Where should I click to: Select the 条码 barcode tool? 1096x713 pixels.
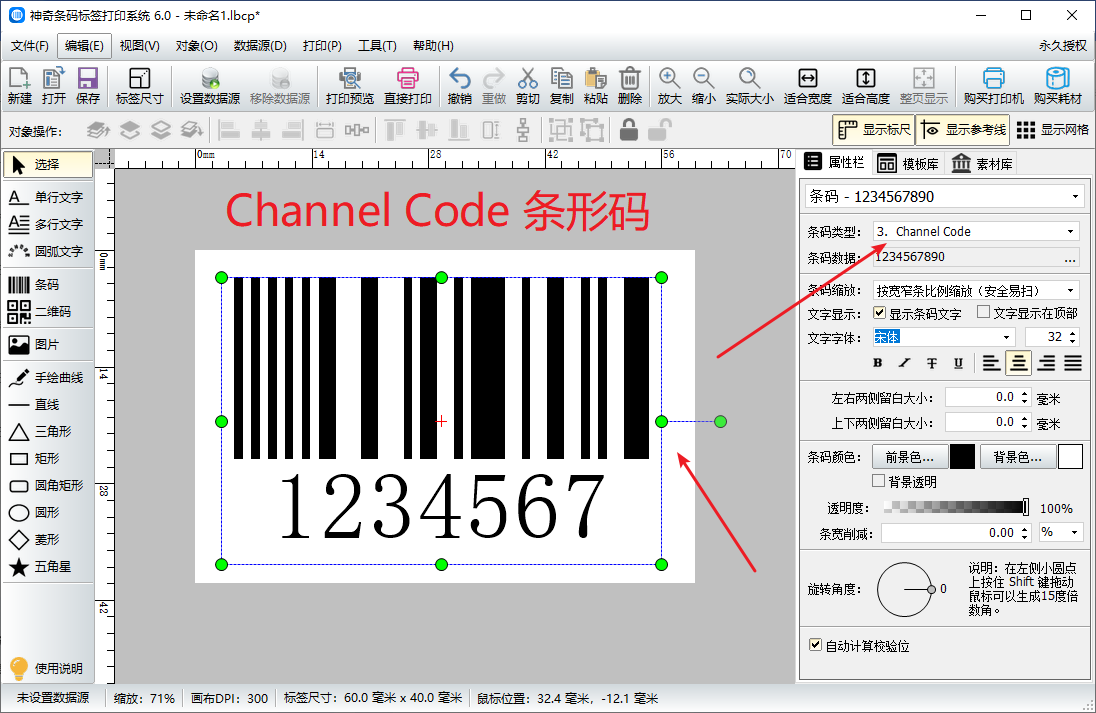tap(48, 285)
